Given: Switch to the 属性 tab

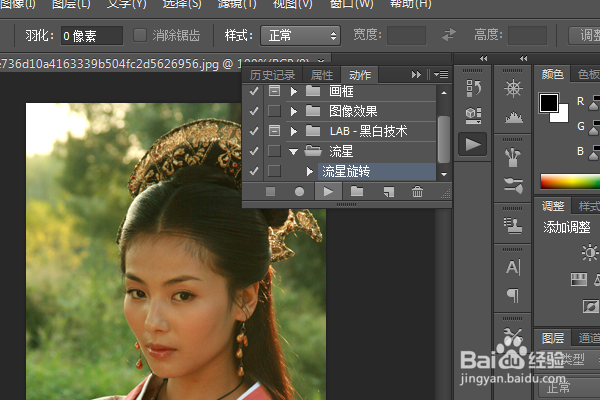Looking at the screenshot, I should point(321,75).
